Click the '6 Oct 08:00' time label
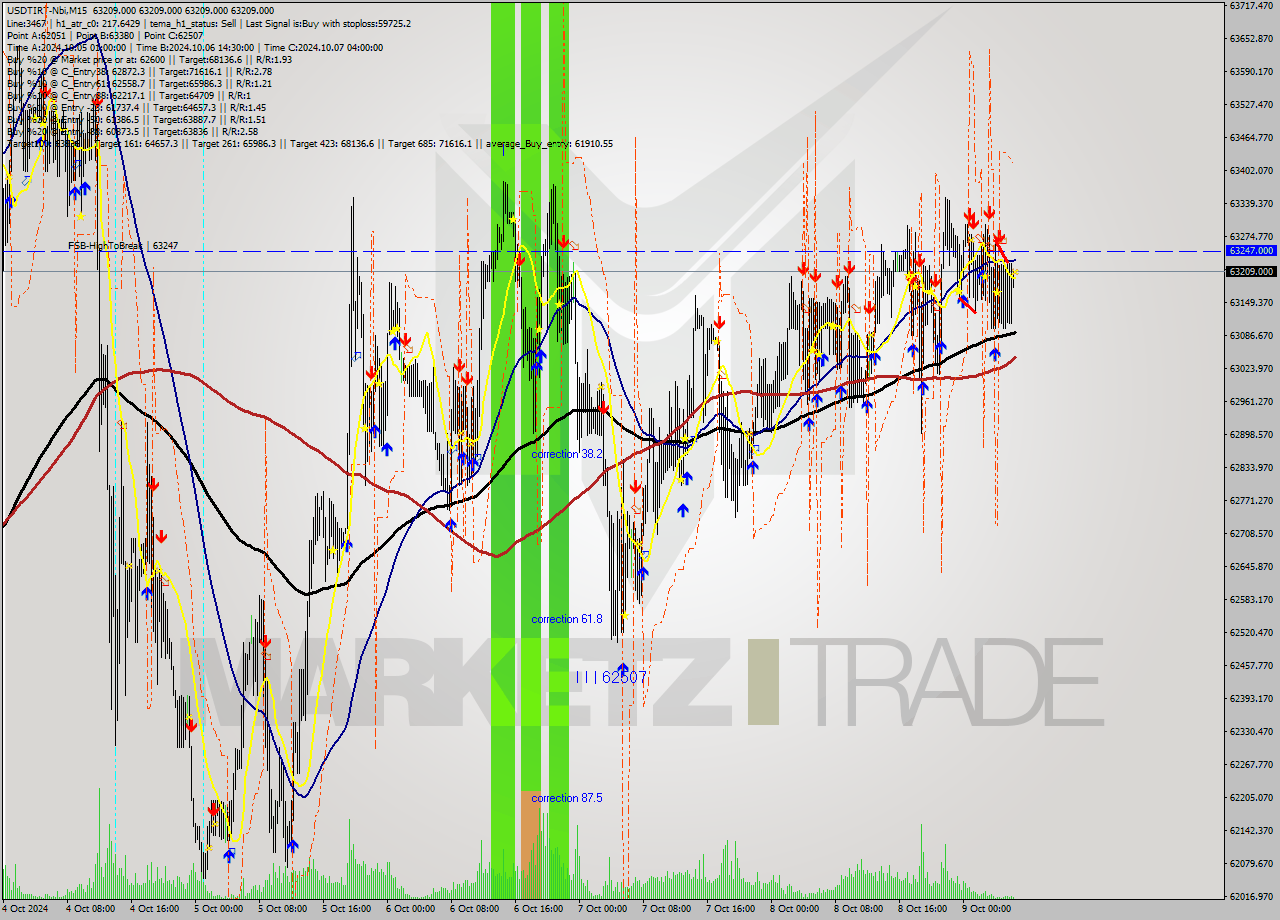1280x920 pixels. click(475, 909)
